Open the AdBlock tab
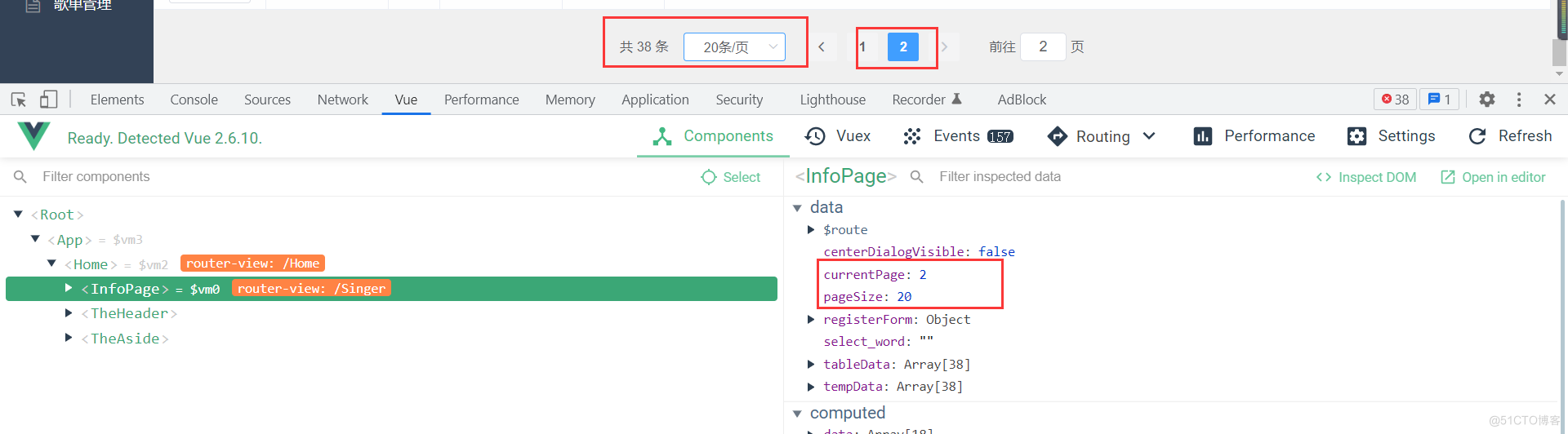1568x434 pixels. pos(1022,100)
